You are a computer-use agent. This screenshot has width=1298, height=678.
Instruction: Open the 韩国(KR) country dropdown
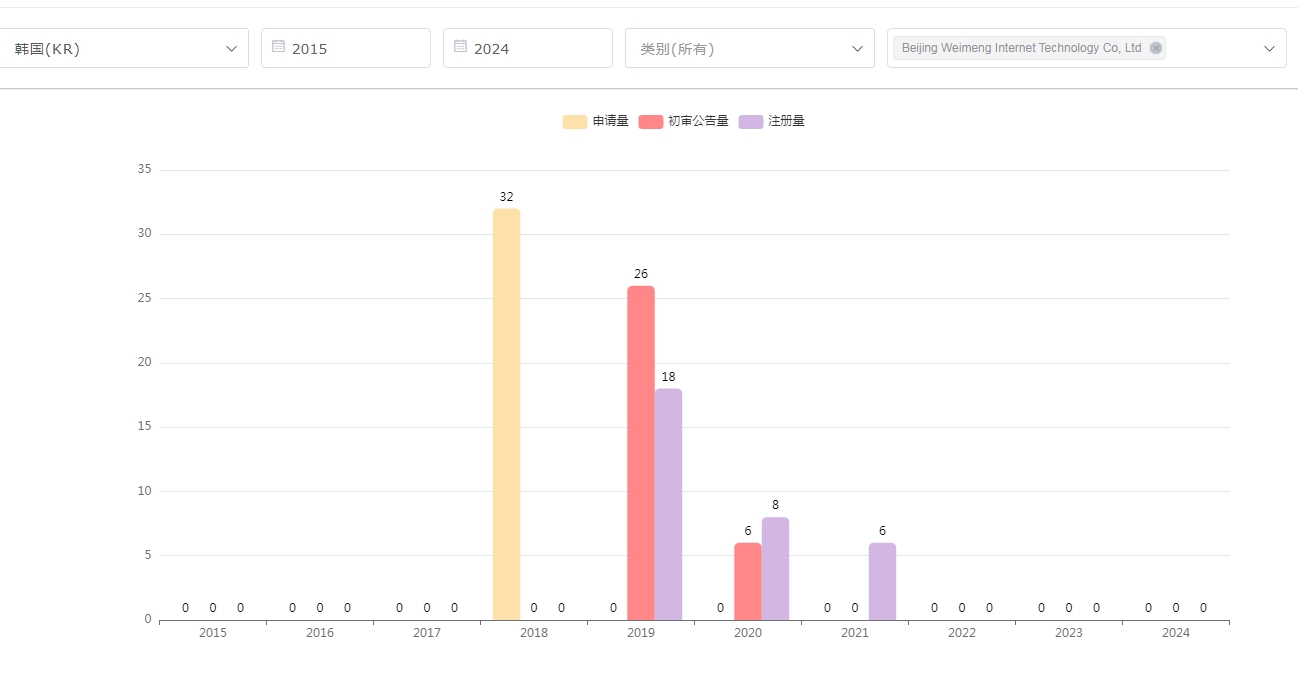point(124,48)
